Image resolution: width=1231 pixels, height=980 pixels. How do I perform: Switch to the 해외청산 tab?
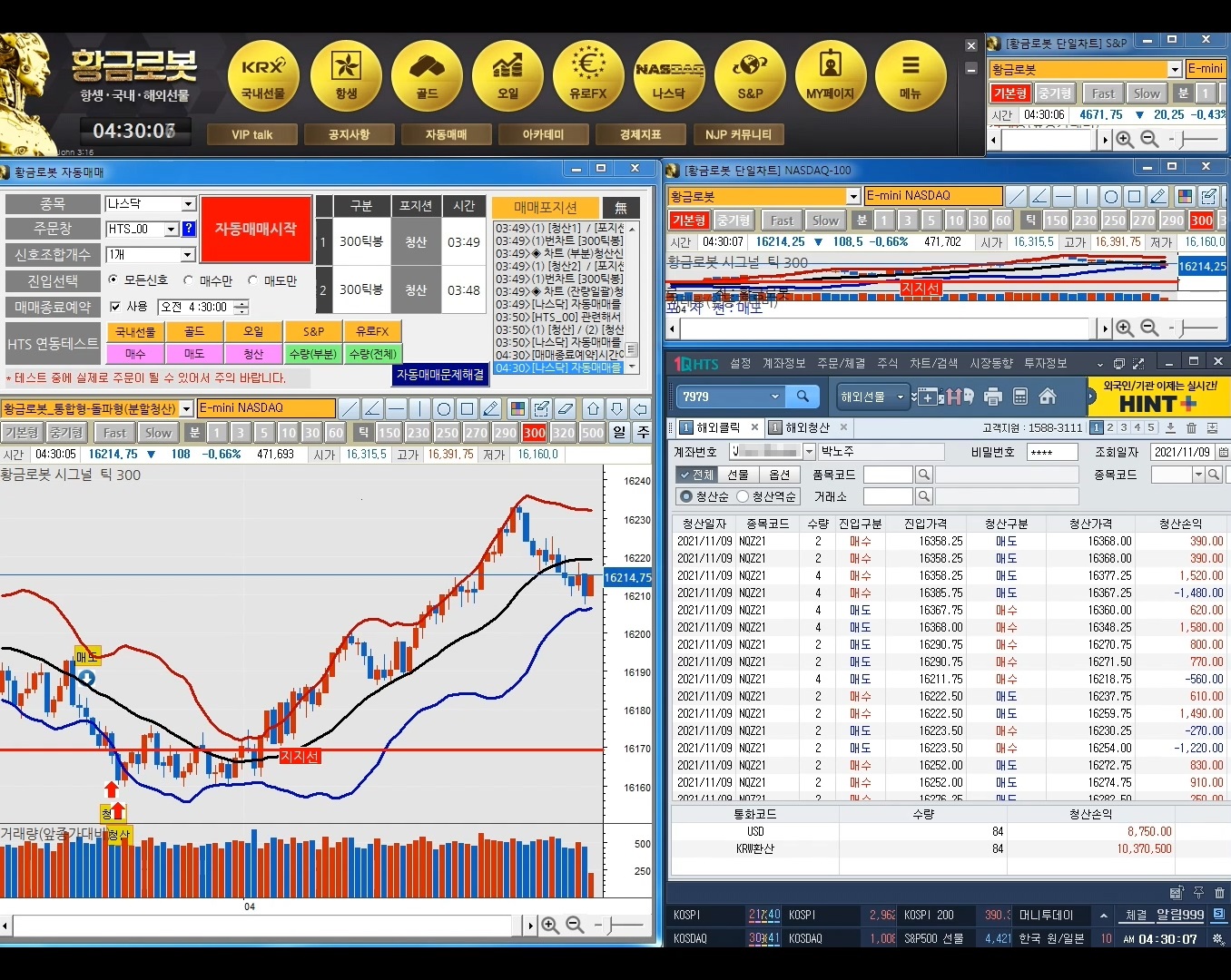click(807, 427)
